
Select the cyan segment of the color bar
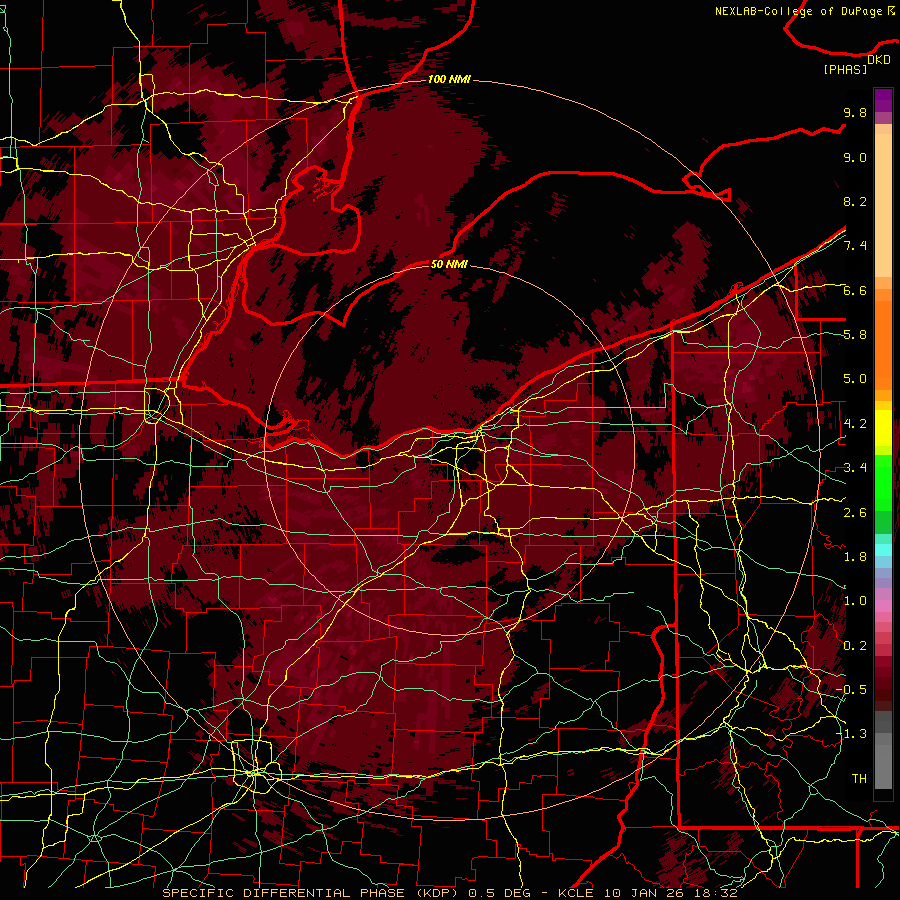pyautogui.click(x=883, y=549)
